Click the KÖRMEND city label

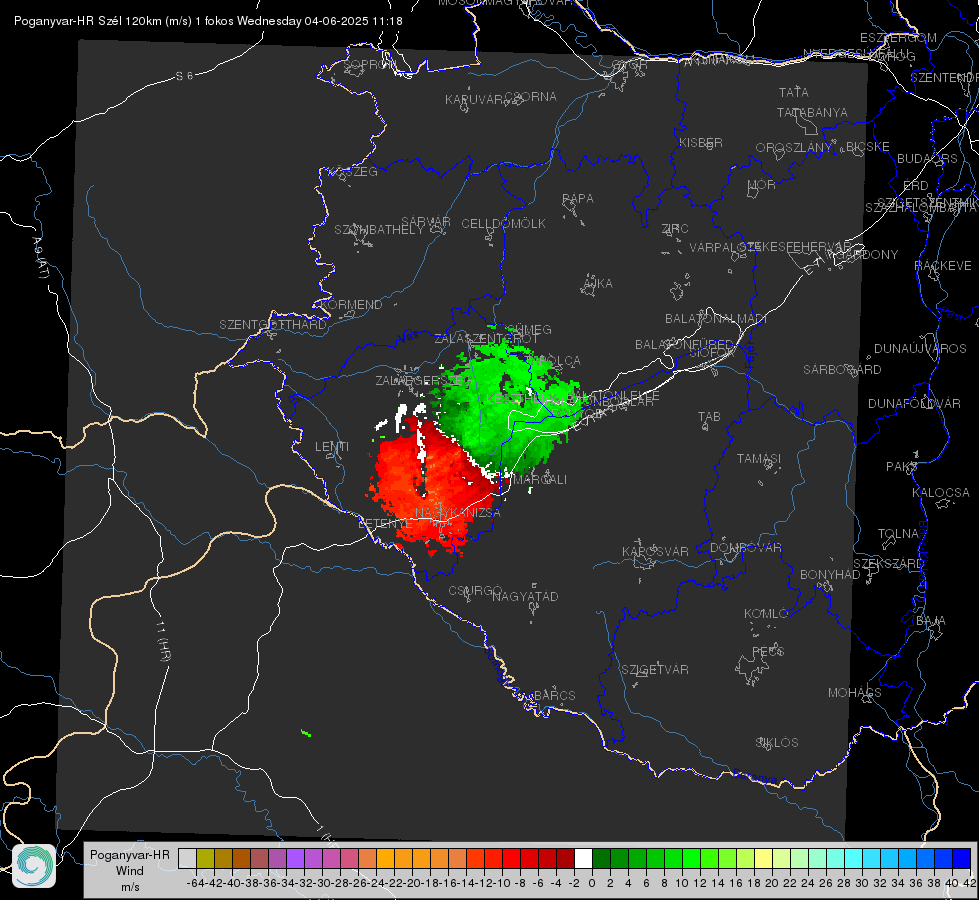coord(351,305)
